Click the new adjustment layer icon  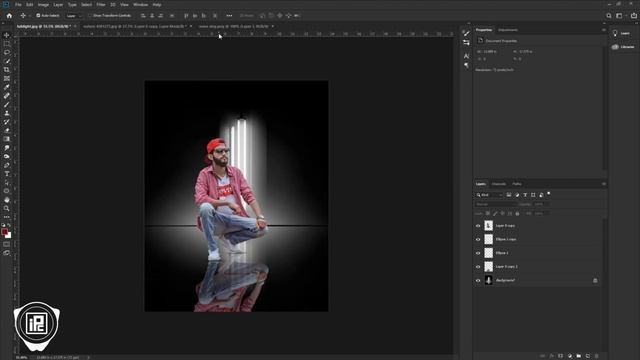[570, 356]
